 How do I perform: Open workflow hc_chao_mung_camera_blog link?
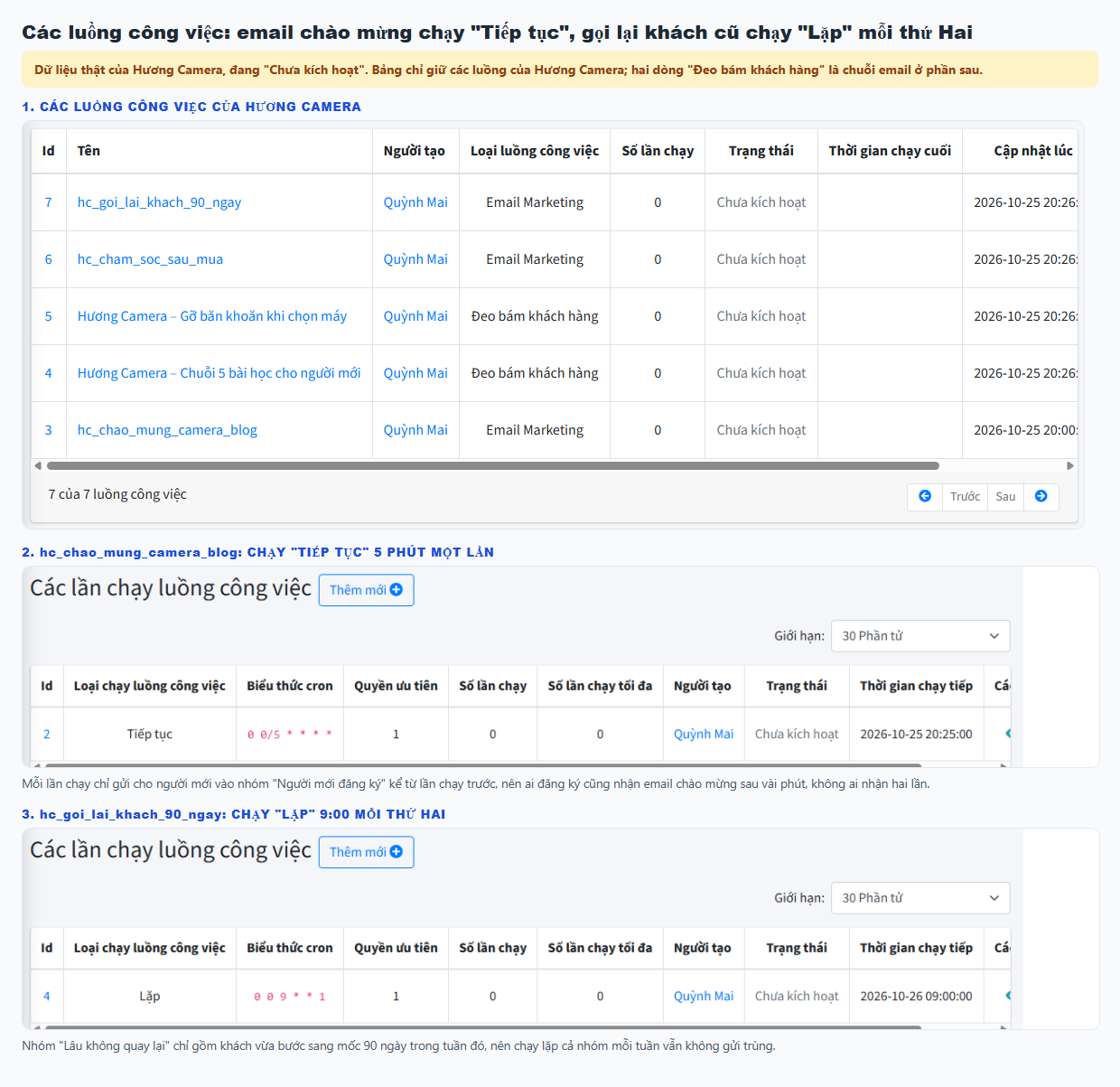(x=167, y=430)
